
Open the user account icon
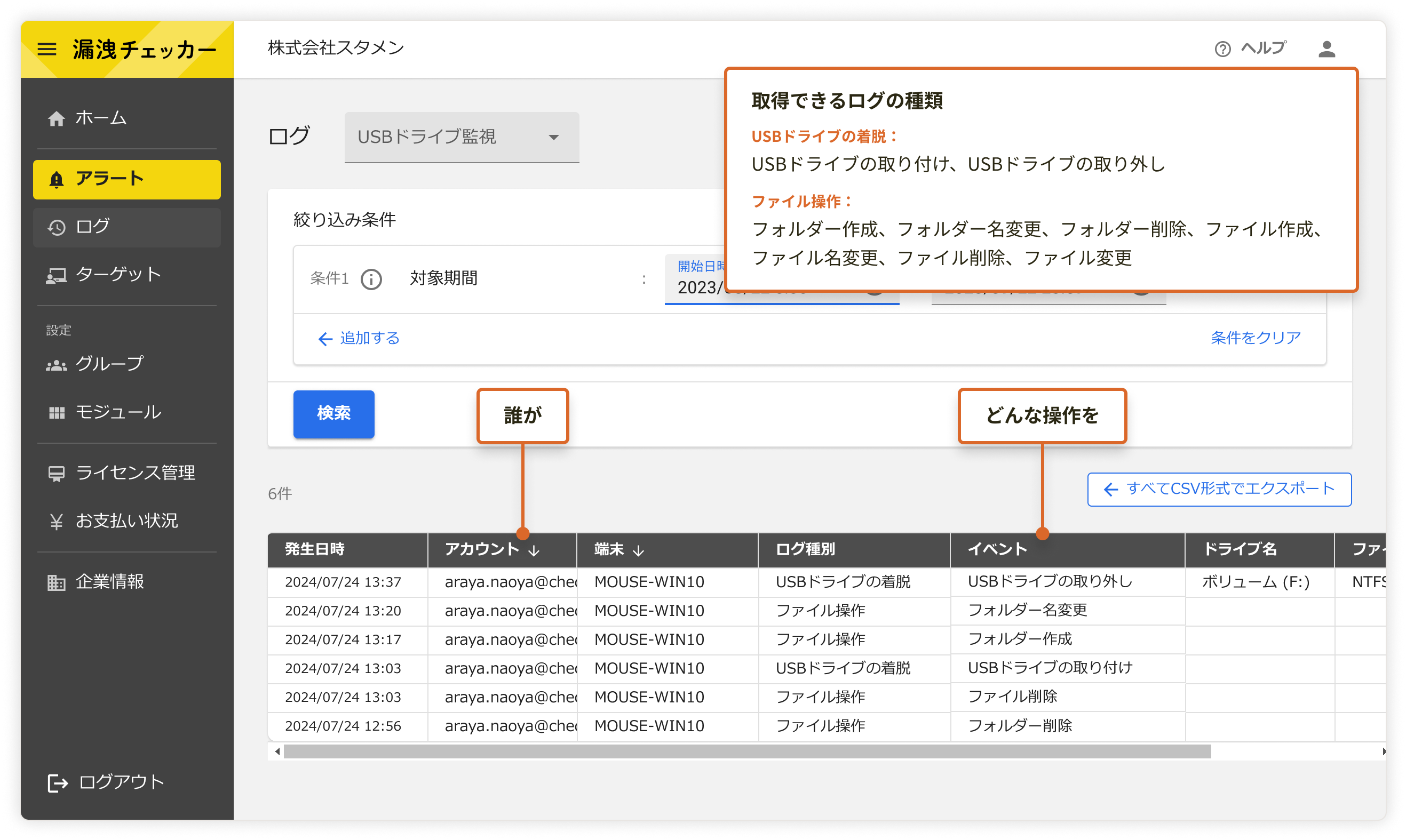1325,49
